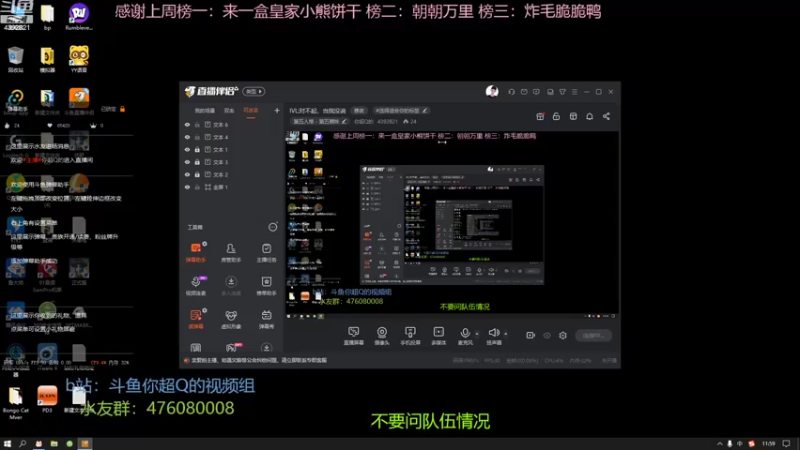Edit the stream label selector tag
Screen dimensions: 800x450
(x=401, y=110)
